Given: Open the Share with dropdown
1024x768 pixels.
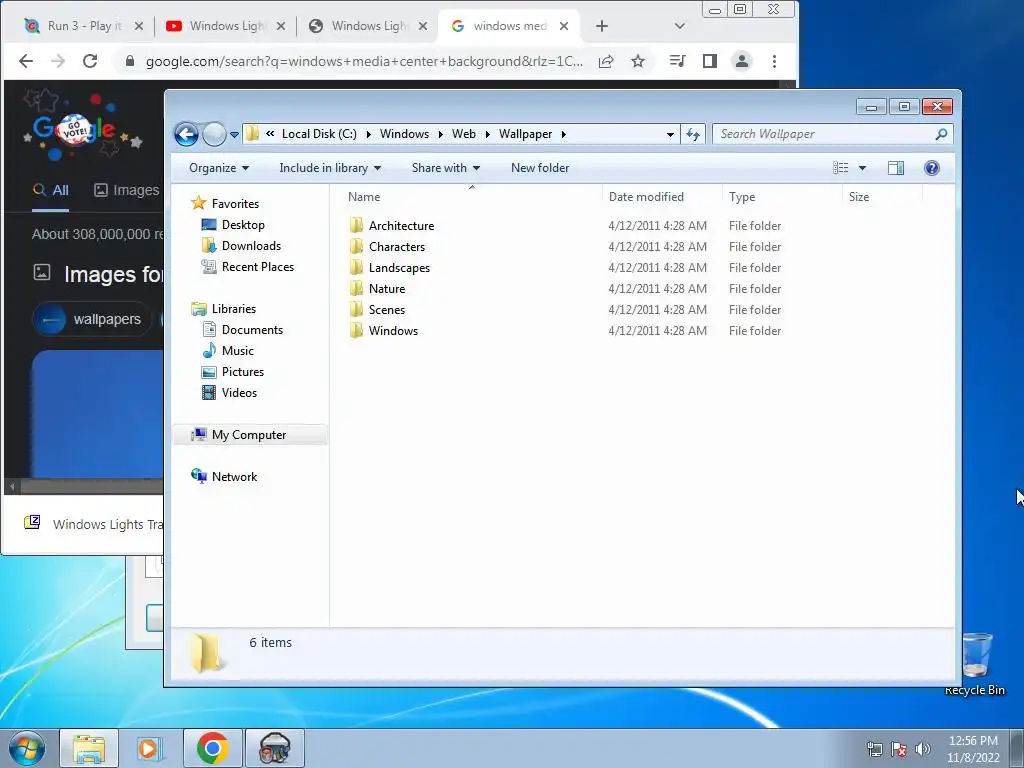Looking at the screenshot, I should coord(446,168).
